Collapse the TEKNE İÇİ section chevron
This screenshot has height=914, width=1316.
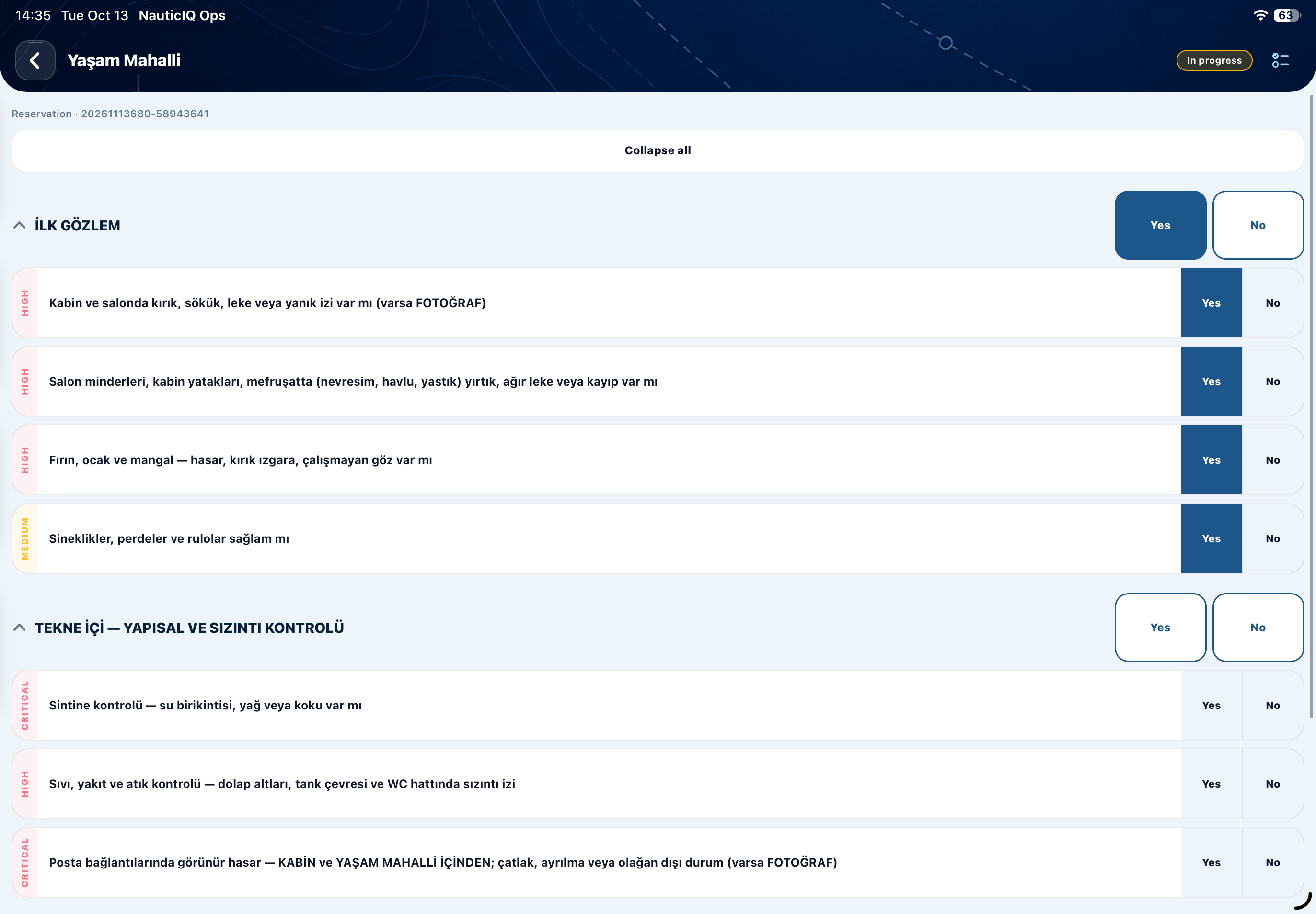tap(20, 628)
